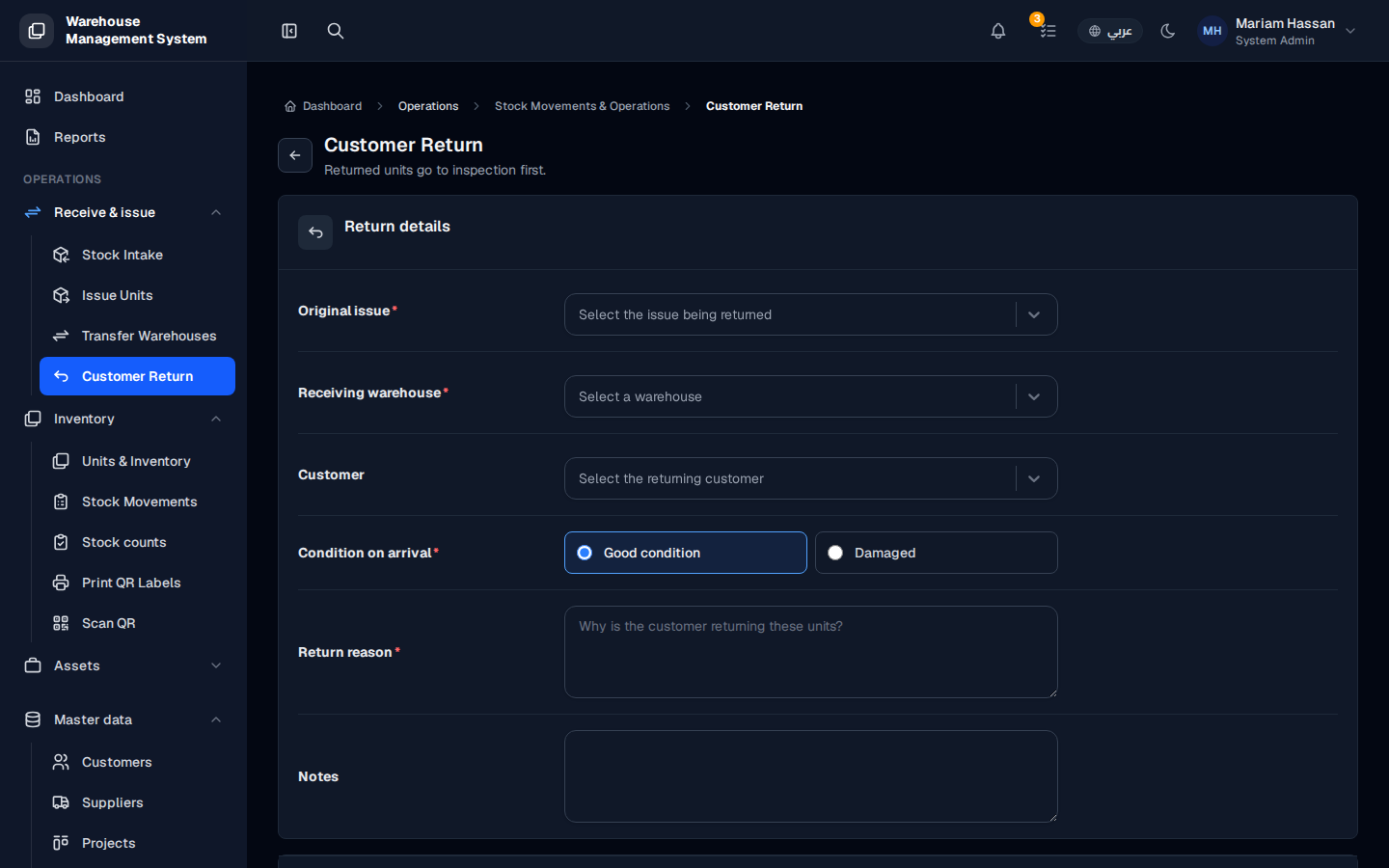Open Projects under Master data

[x=137, y=843]
